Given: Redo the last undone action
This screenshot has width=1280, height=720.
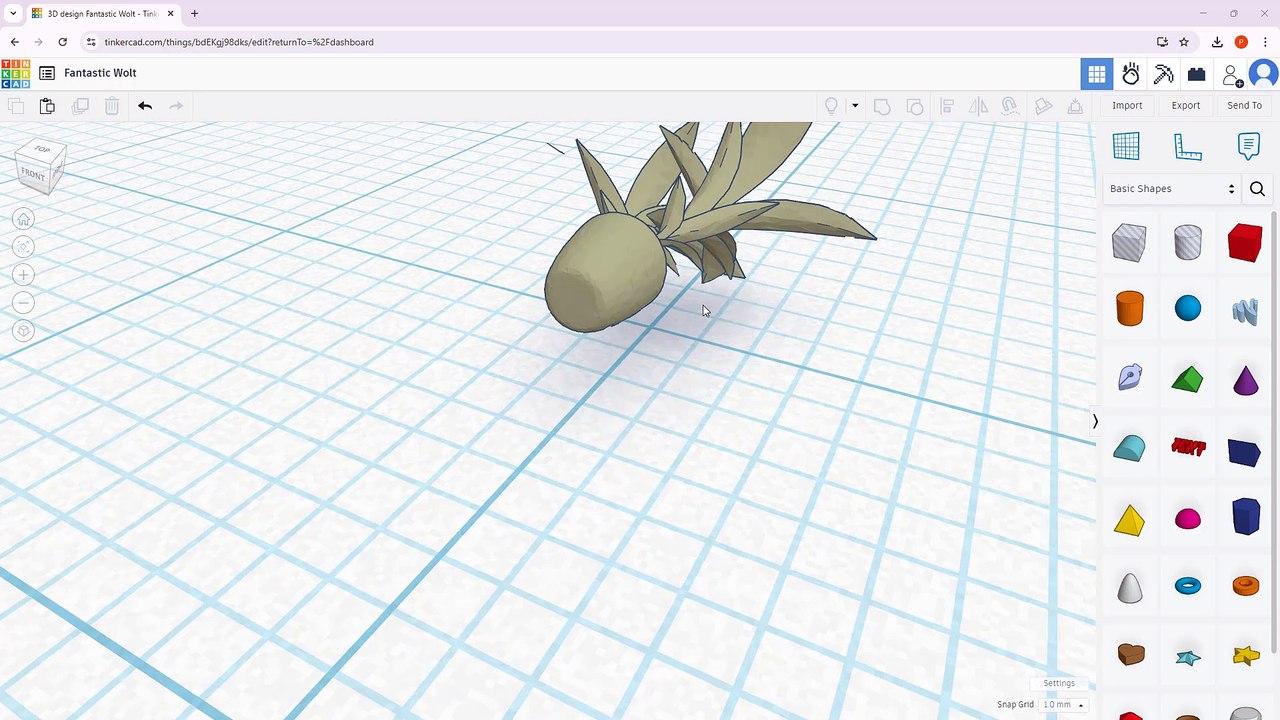Looking at the screenshot, I should click(x=176, y=106).
